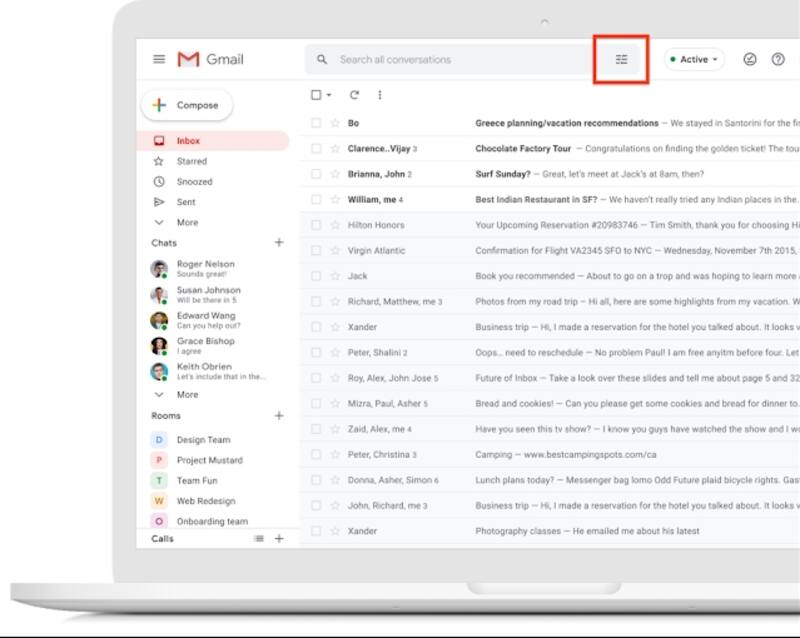Image resolution: width=800 pixels, height=638 pixels.
Task: Open the main menu hamburger icon
Action: tap(159, 59)
